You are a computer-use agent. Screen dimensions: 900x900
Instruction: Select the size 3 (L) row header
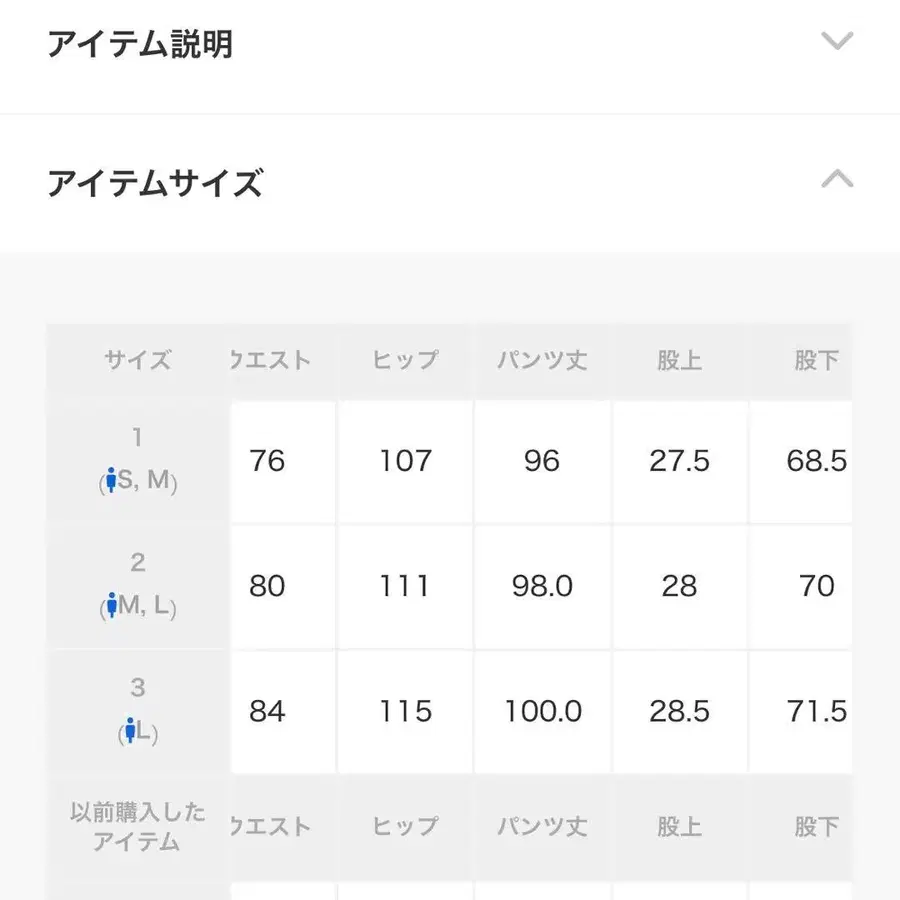click(138, 711)
